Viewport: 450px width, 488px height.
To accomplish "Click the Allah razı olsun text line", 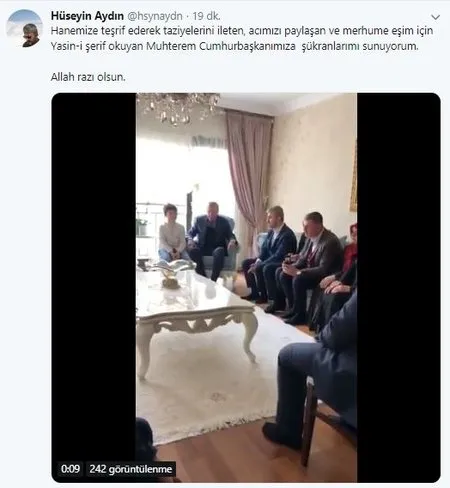I will click(x=88, y=77).
